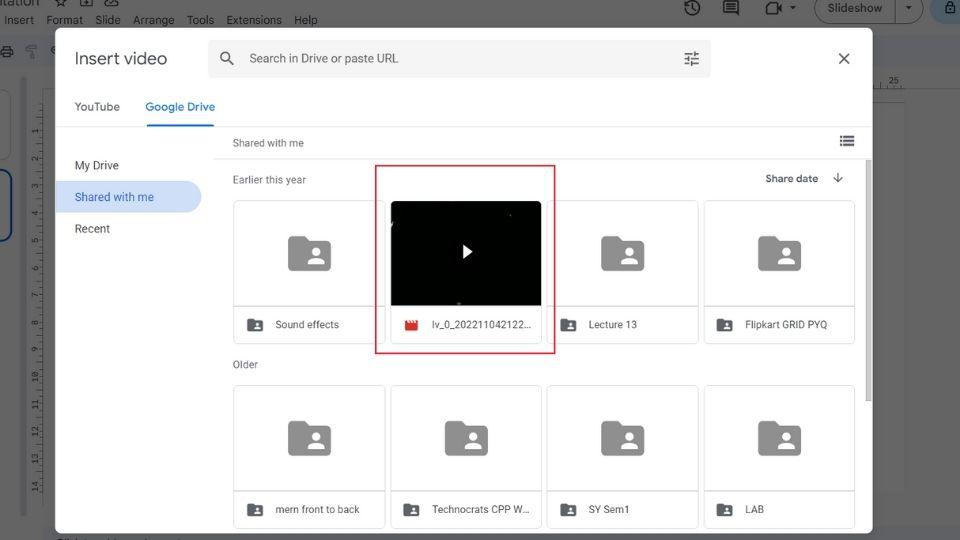This screenshot has width=960, height=540.
Task: Click Technocrats CPP folder icon
Action: click(x=466, y=438)
